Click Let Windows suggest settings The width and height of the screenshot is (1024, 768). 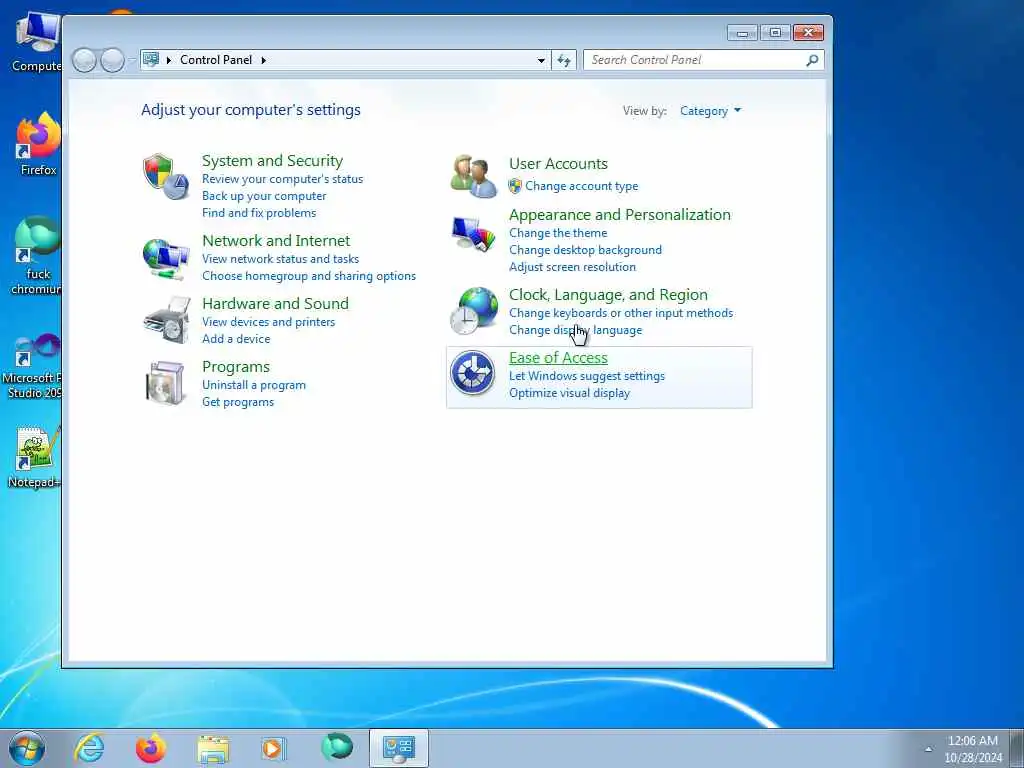pyautogui.click(x=586, y=376)
